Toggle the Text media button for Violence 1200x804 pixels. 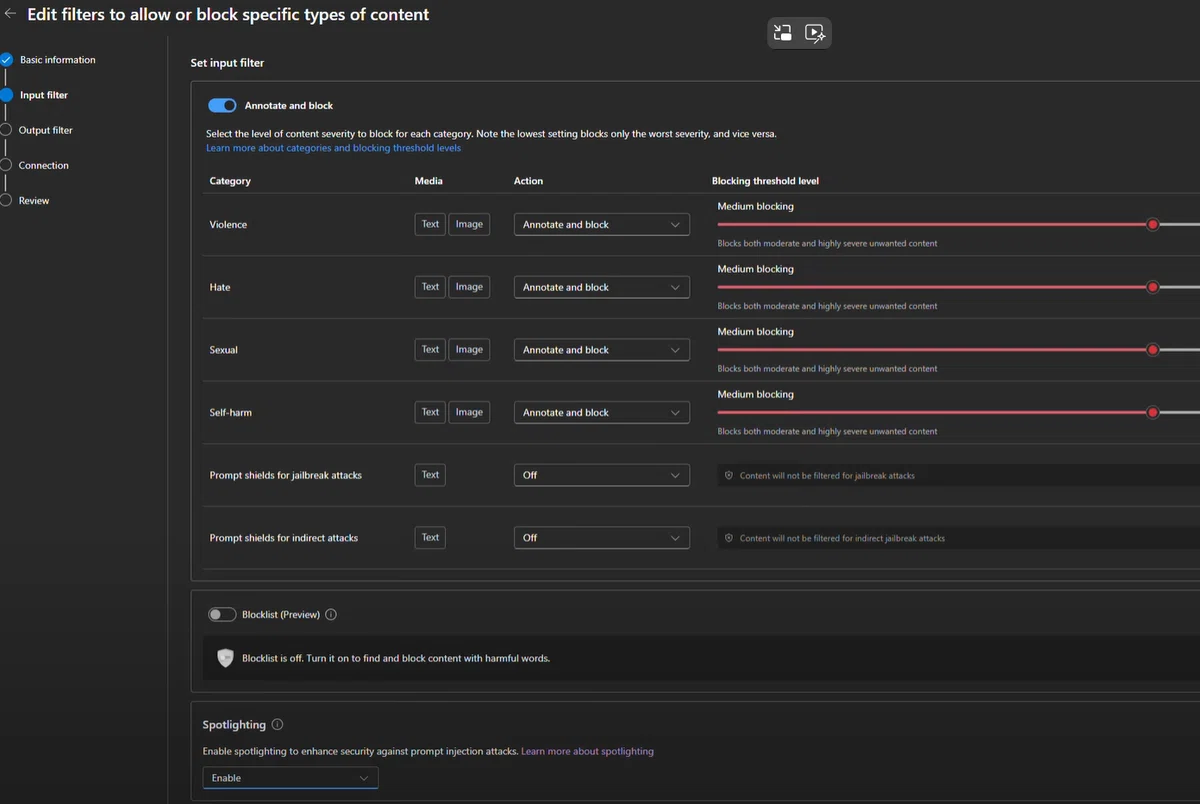(x=430, y=225)
